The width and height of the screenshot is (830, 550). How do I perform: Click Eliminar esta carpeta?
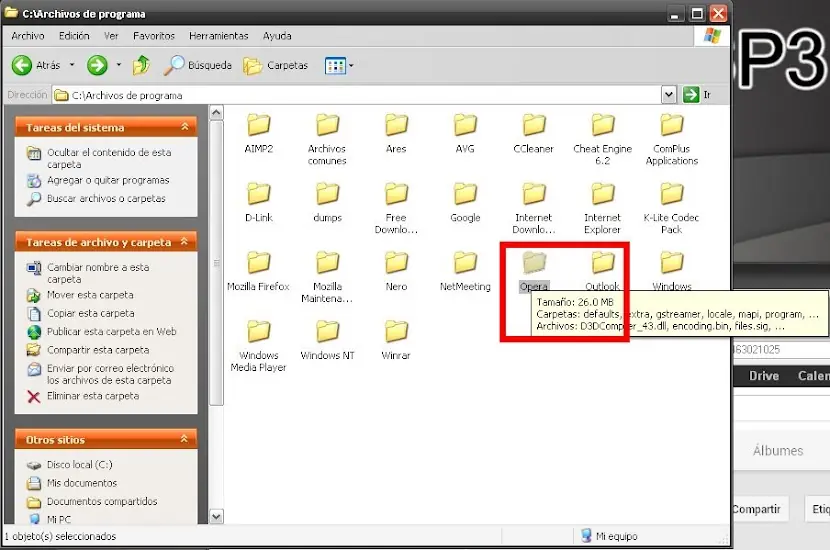(93, 396)
